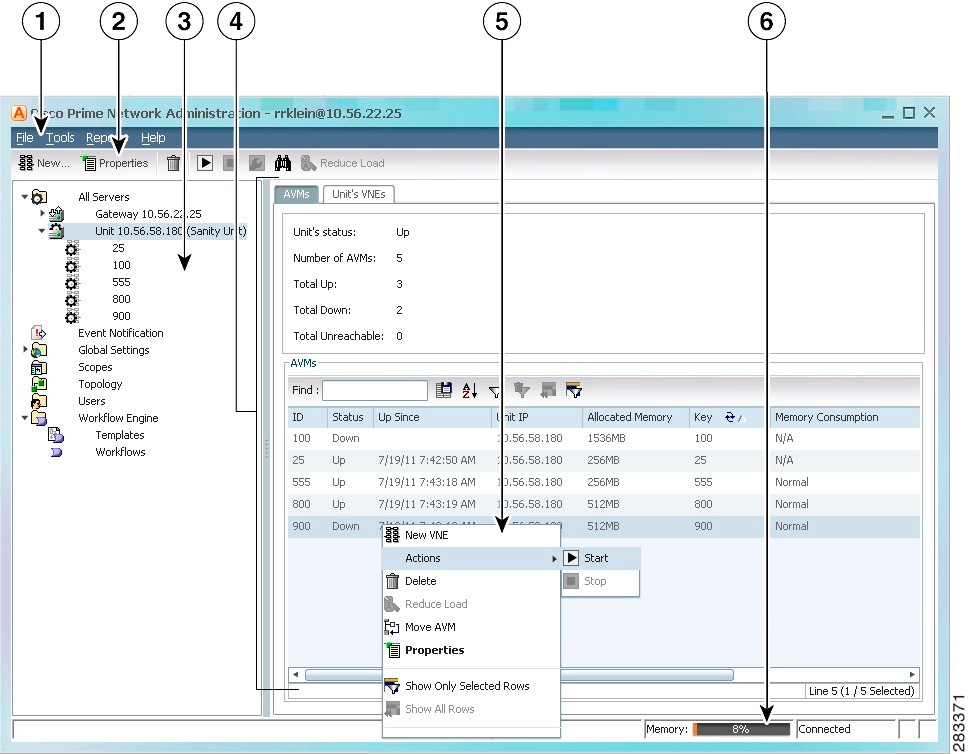Viewport: 969px width, 754px height.
Task: Click Stop in the Actions submenu
Action: (597, 583)
